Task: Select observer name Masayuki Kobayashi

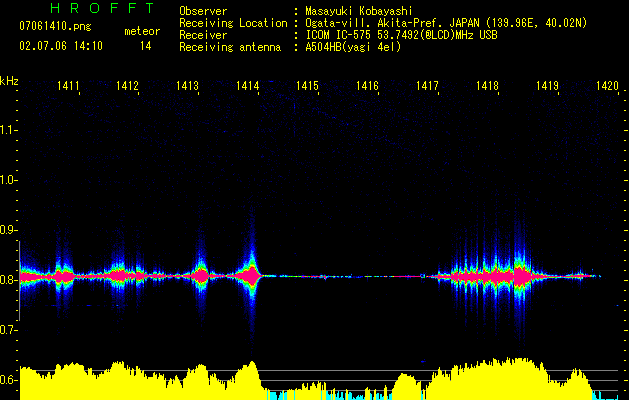Action: [x=358, y=11]
